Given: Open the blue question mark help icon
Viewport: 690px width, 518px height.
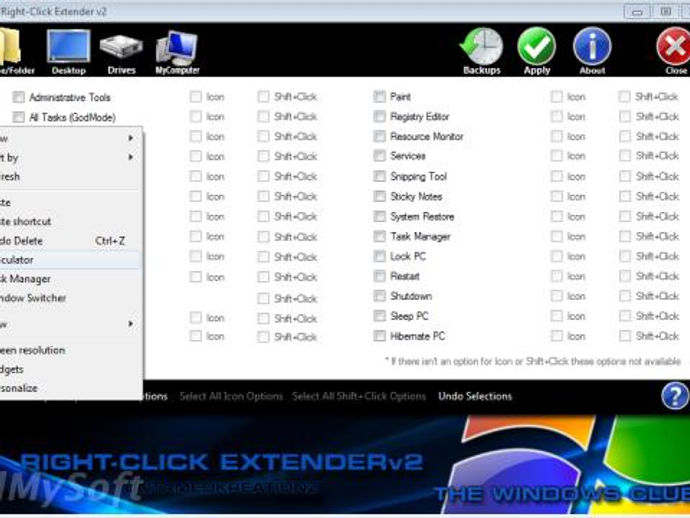Looking at the screenshot, I should tap(675, 396).
